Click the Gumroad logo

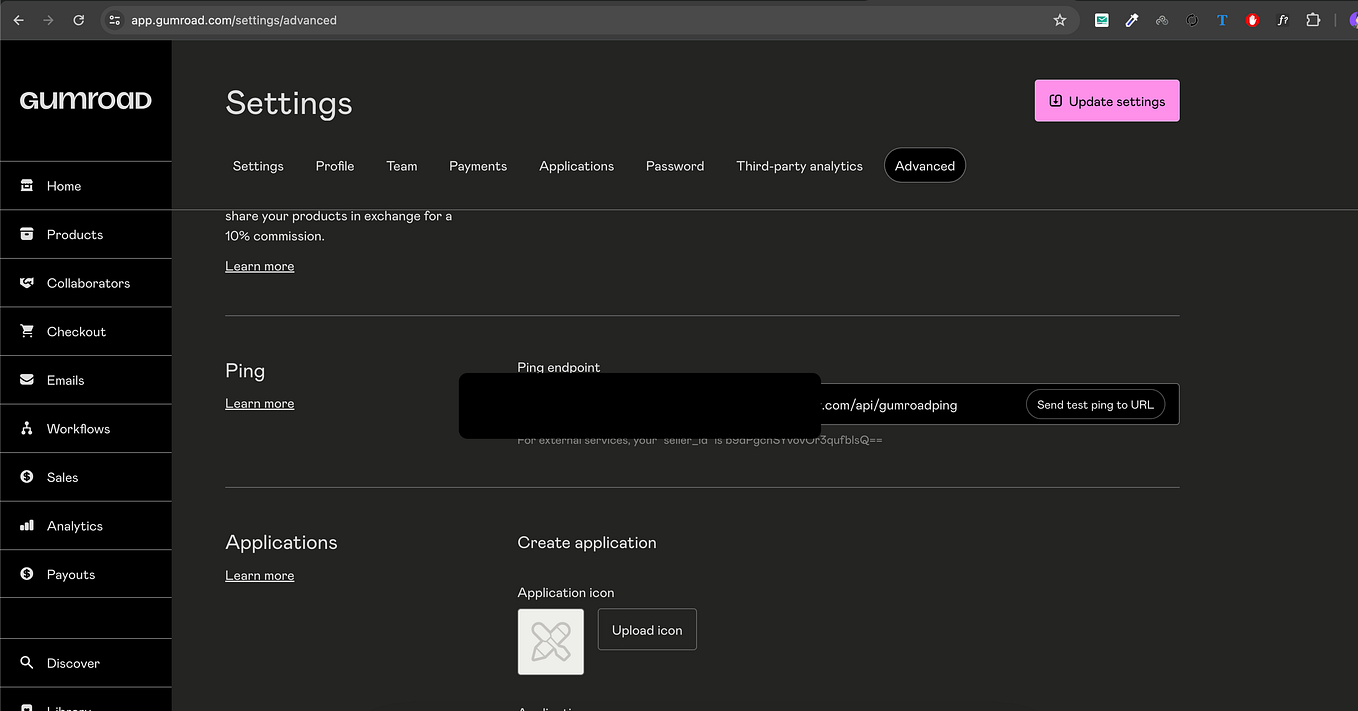85,100
